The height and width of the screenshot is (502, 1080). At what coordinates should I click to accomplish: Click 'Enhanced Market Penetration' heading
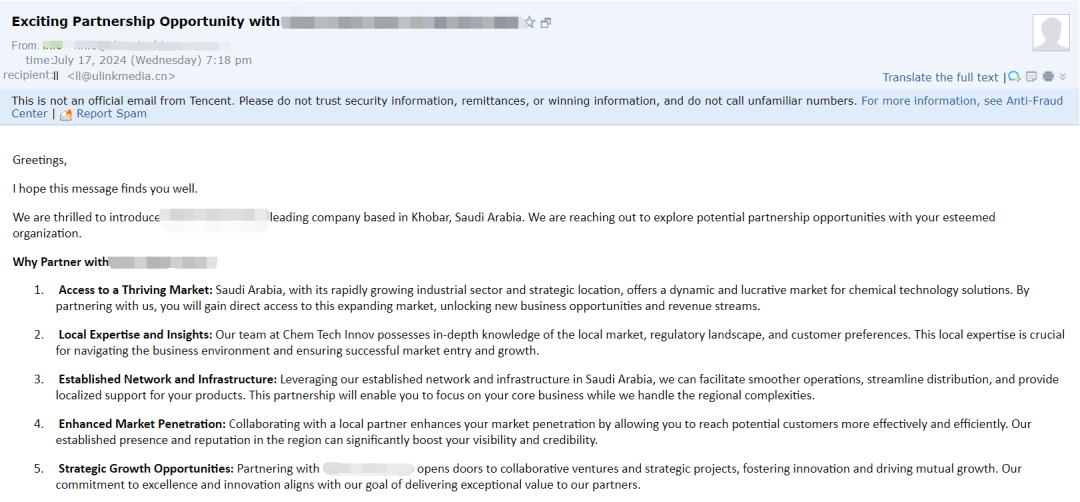(141, 424)
